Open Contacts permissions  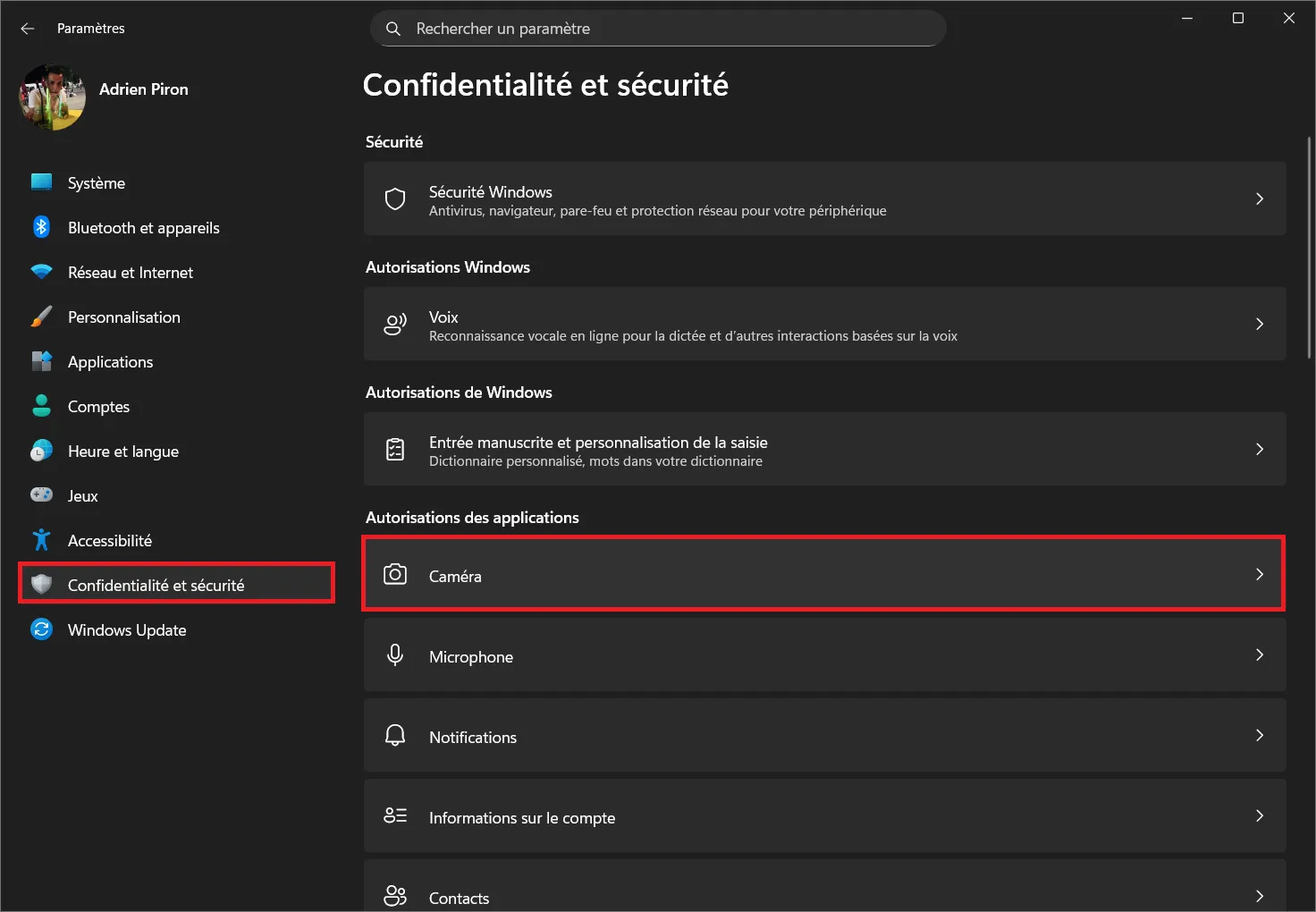(459, 897)
